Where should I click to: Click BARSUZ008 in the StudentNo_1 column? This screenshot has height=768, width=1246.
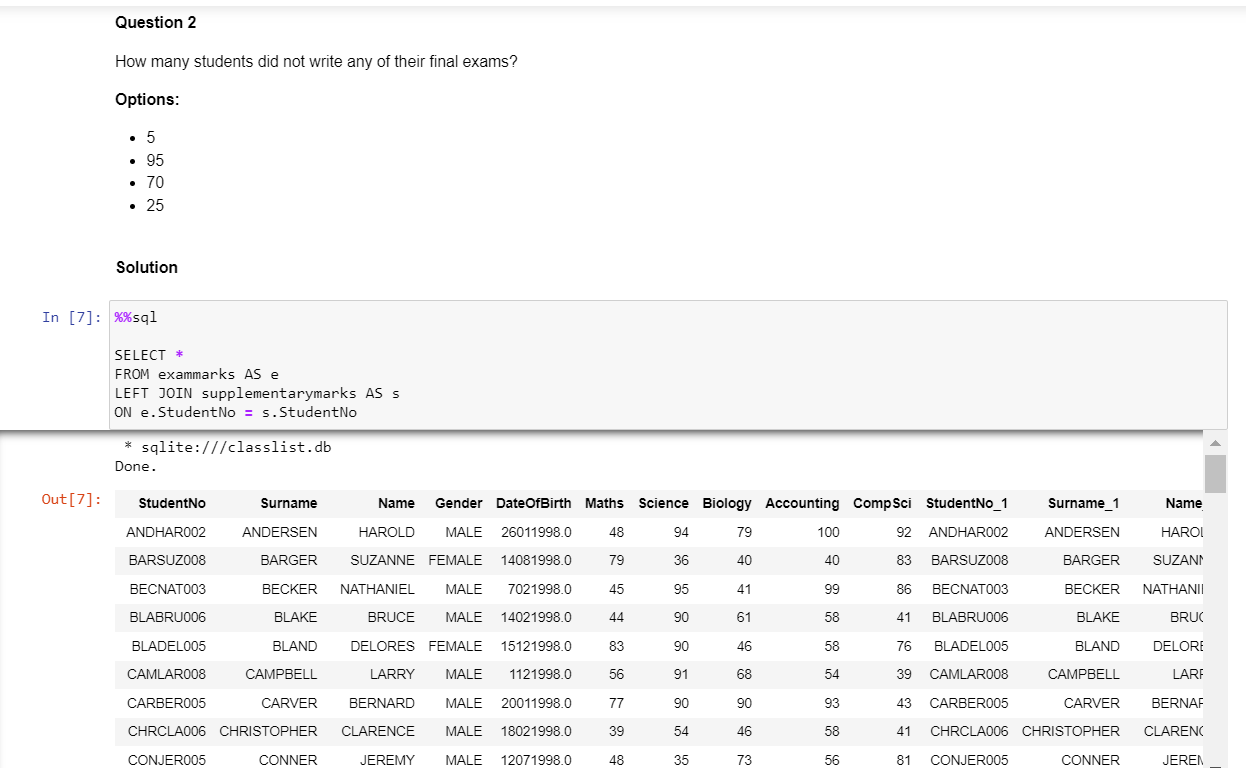point(970,560)
